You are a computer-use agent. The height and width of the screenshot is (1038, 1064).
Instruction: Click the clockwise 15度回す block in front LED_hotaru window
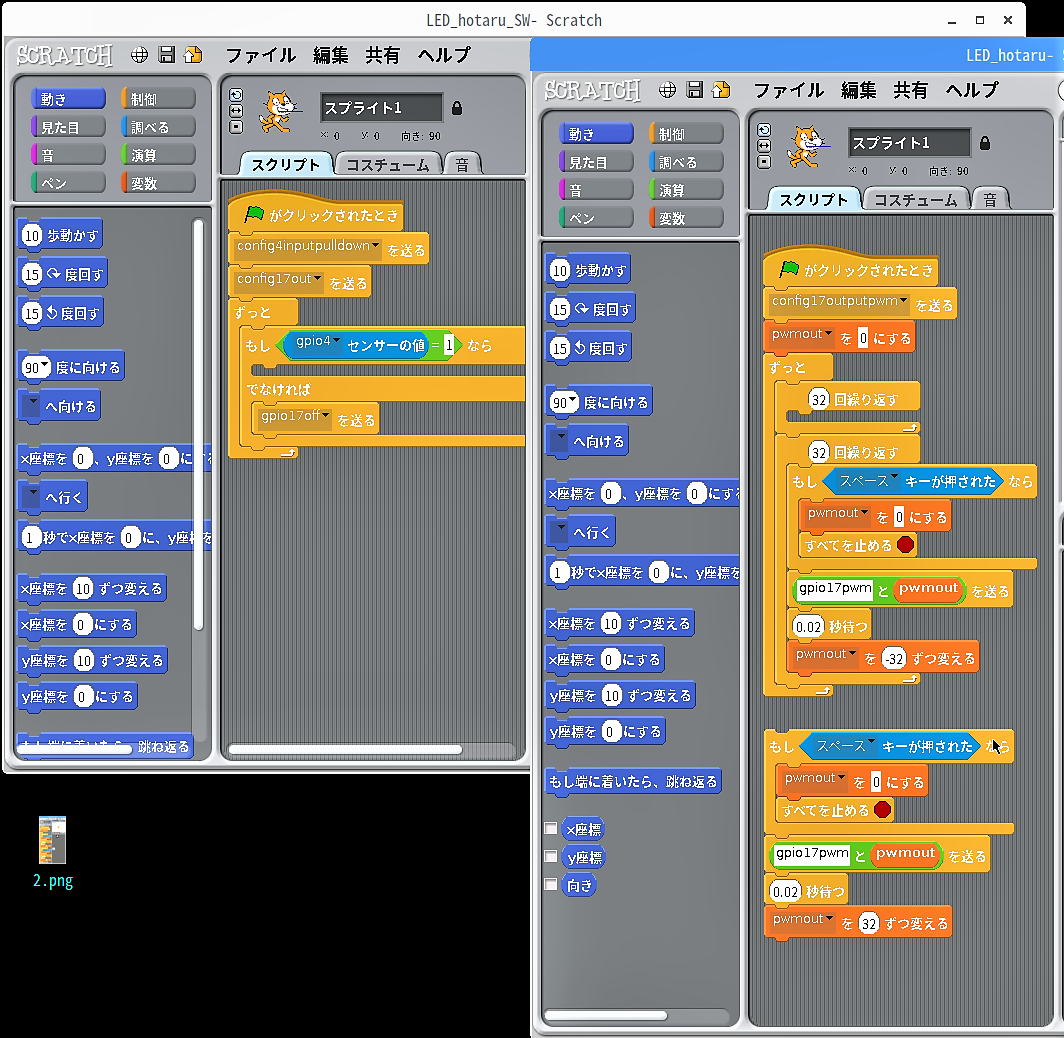pos(590,309)
